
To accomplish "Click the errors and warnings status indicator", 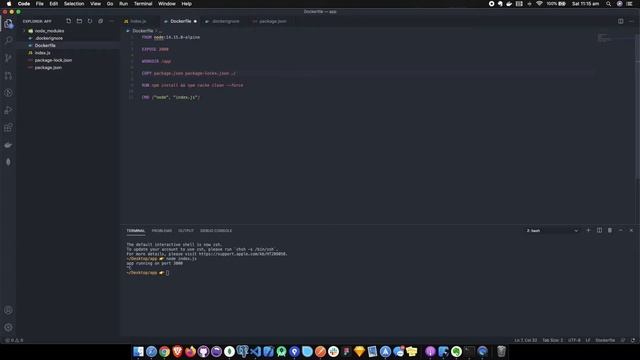I will 14,340.
